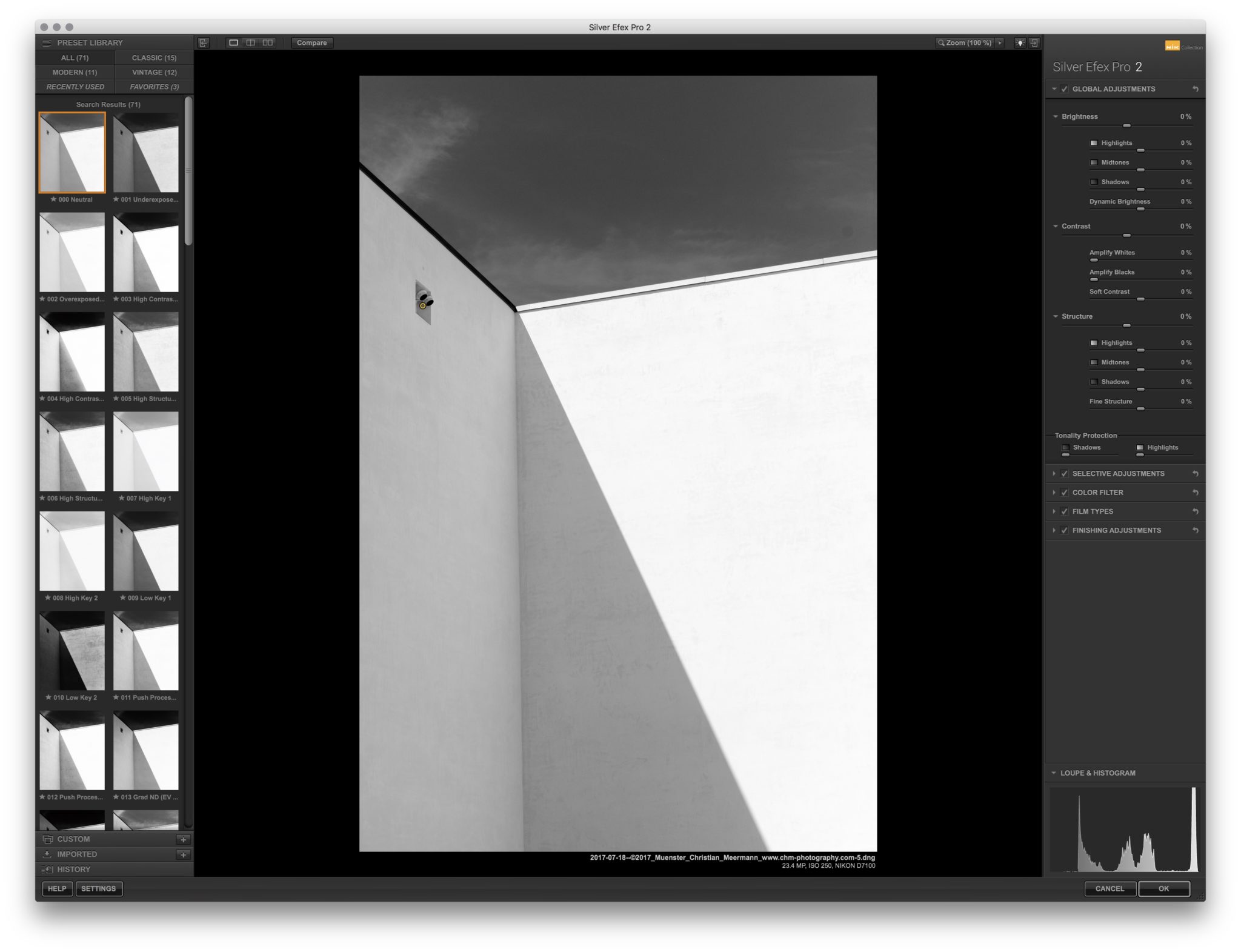Click the zoom magnifier icon
The height and width of the screenshot is (952, 1241).
point(941,43)
